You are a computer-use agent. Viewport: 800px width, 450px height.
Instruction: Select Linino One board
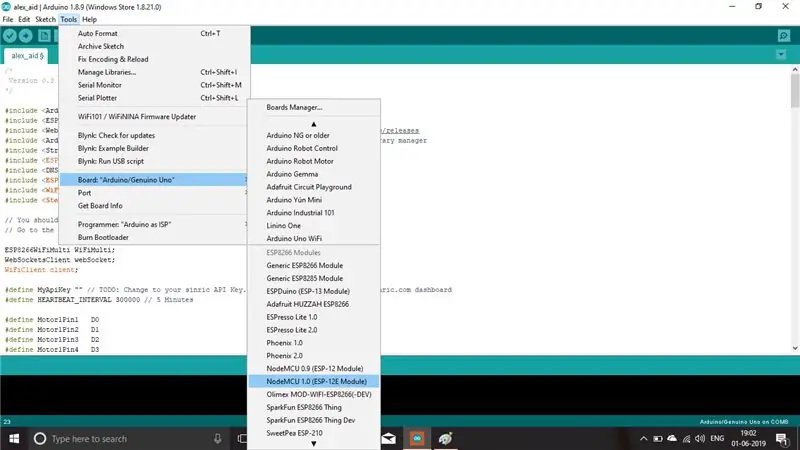pyautogui.click(x=314, y=226)
